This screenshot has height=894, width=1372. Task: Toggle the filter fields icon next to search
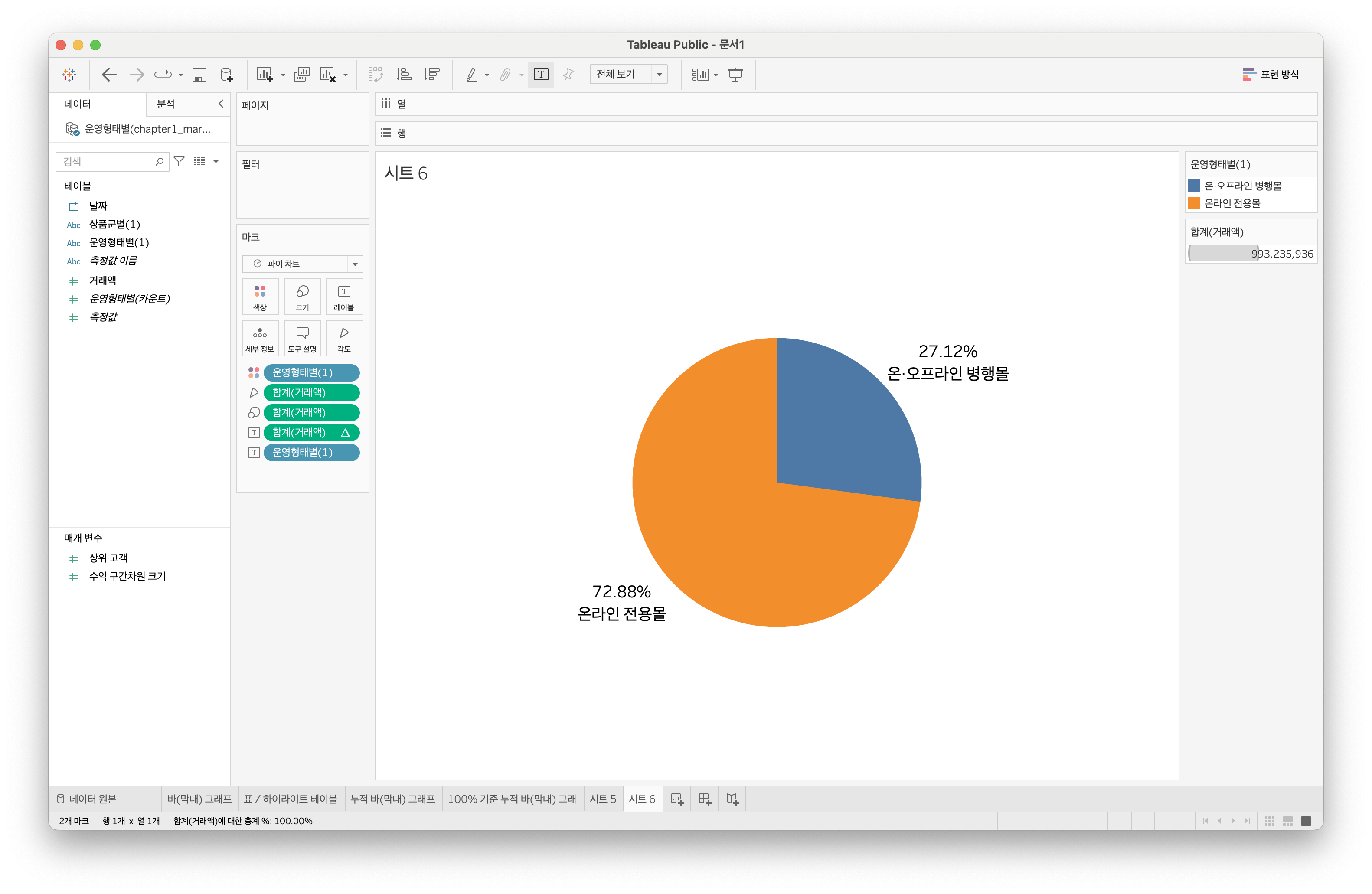point(179,161)
